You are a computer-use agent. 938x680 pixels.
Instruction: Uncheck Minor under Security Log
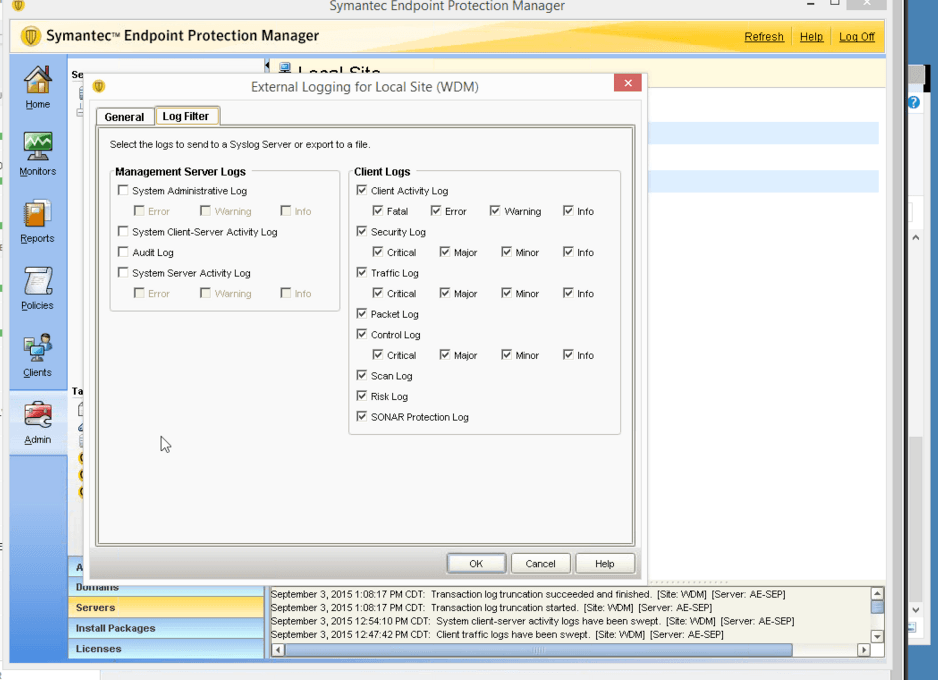[x=506, y=252]
